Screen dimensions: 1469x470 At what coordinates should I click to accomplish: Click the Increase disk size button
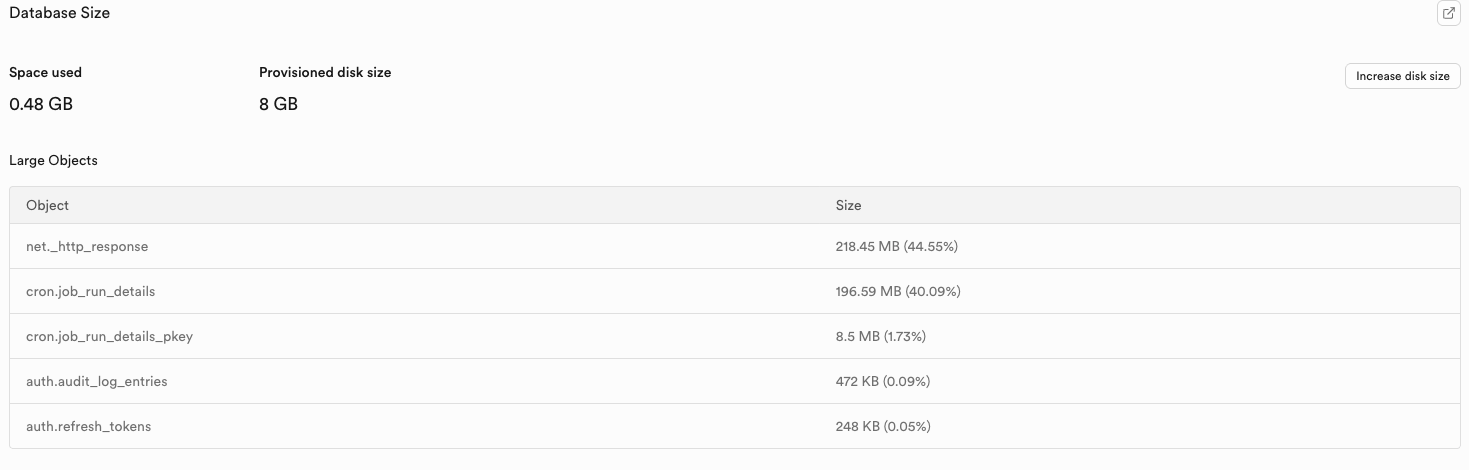[x=1402, y=76]
